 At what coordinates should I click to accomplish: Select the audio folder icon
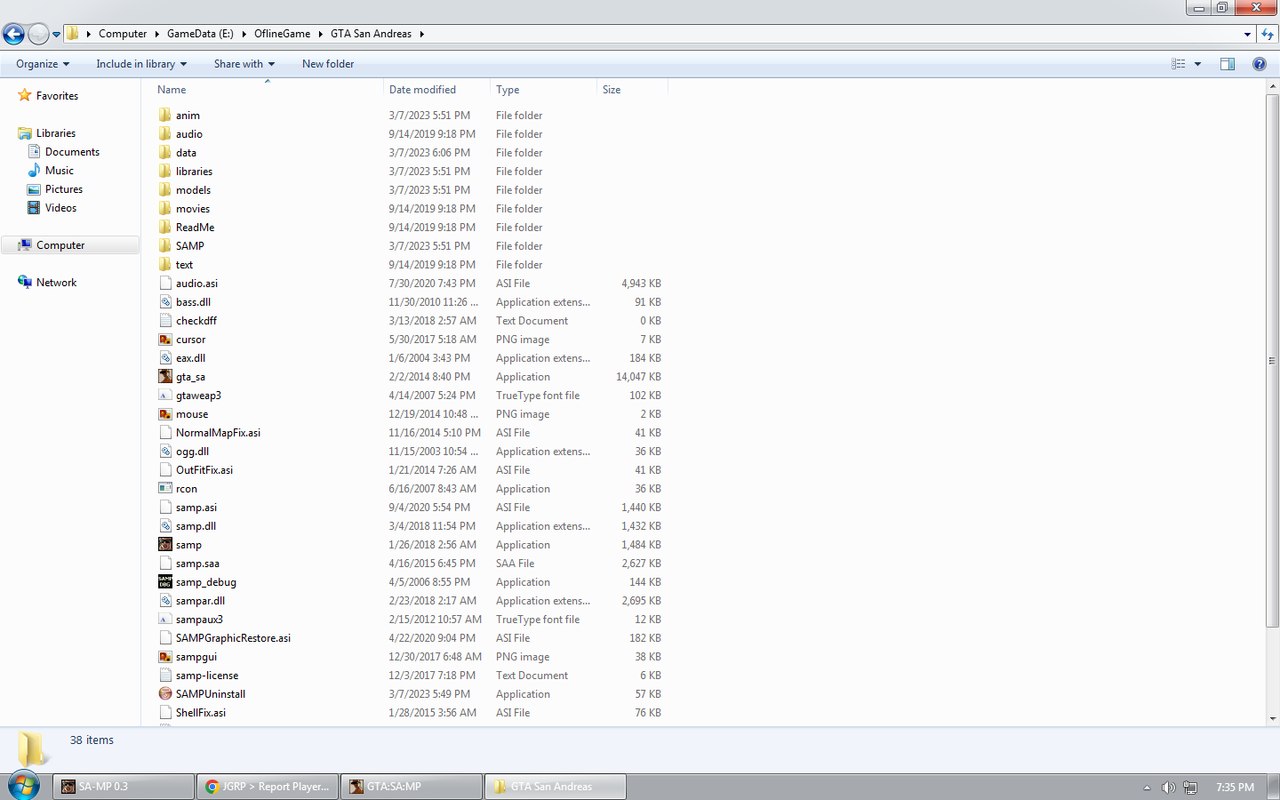click(x=166, y=134)
